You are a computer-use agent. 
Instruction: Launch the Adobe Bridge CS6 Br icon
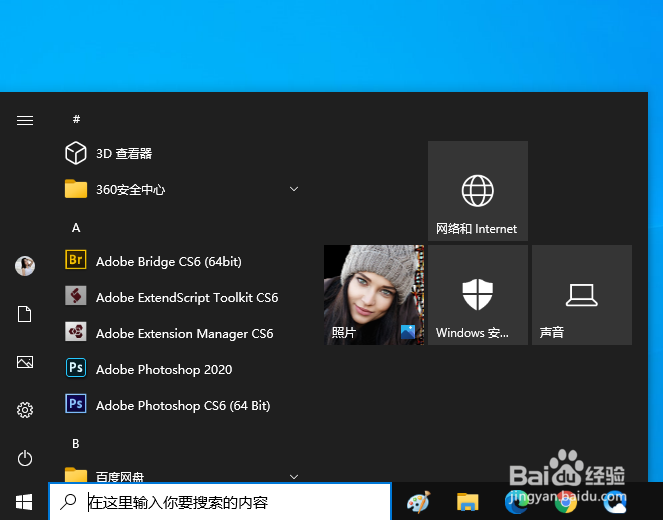(76, 260)
